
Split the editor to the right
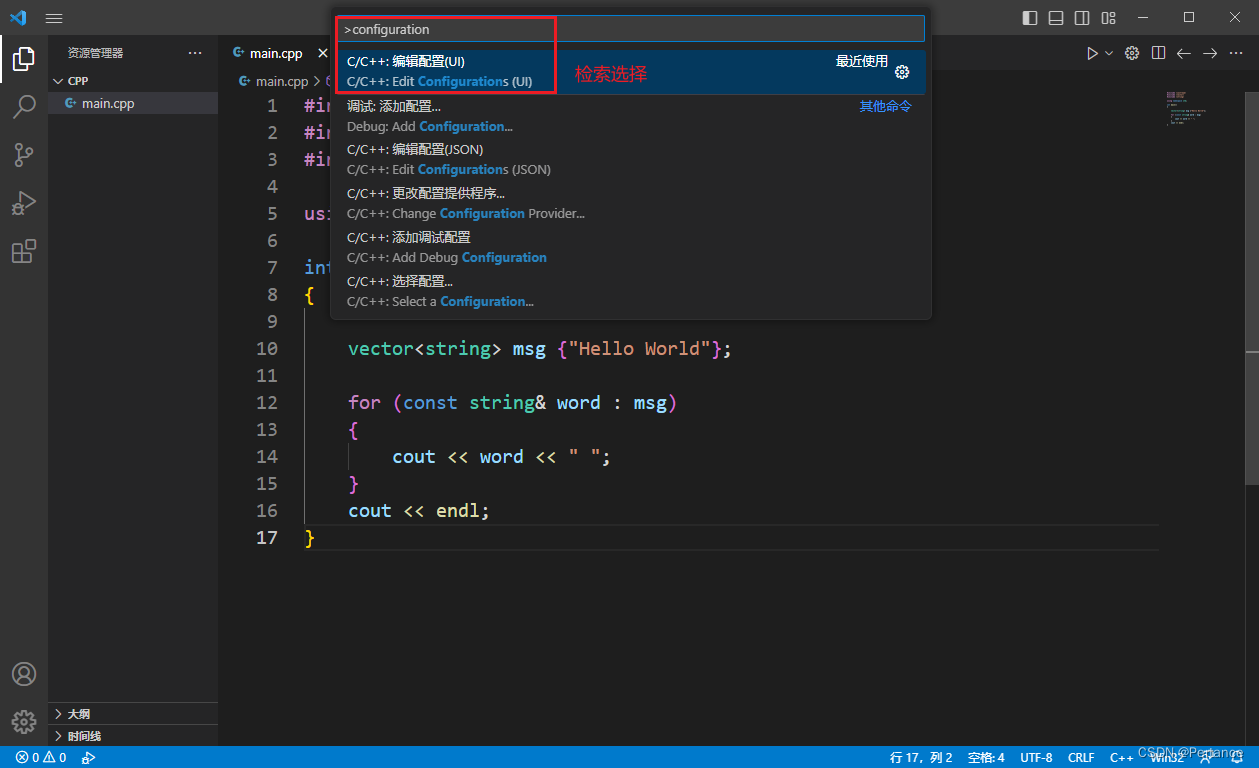click(x=1158, y=53)
